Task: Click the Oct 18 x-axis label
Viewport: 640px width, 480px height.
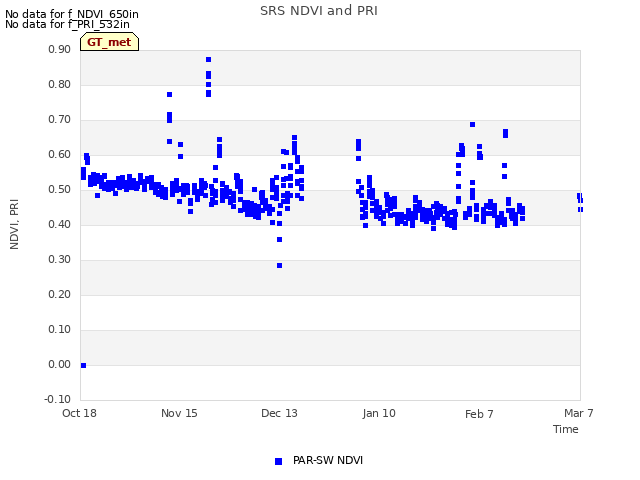Action: pos(79,413)
